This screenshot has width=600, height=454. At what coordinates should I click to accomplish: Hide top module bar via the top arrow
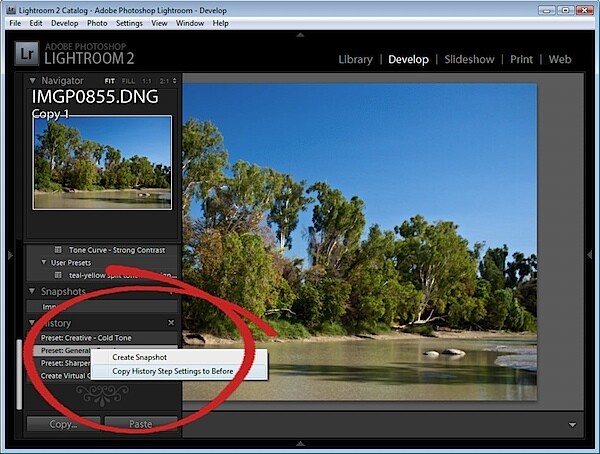click(300, 35)
